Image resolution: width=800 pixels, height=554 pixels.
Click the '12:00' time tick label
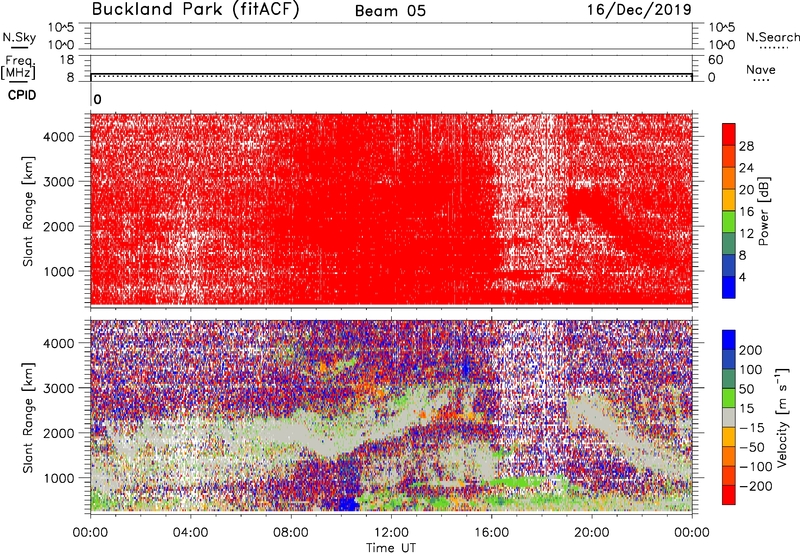point(391,533)
